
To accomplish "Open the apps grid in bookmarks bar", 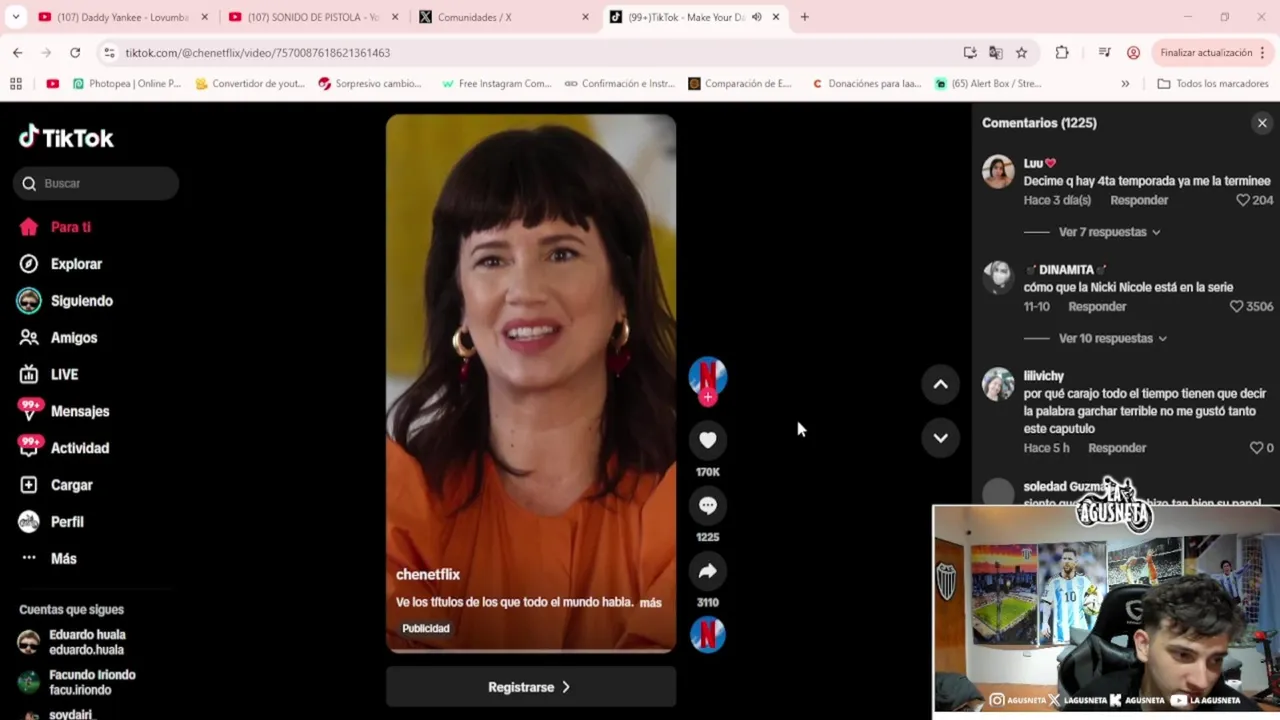I will (16, 84).
